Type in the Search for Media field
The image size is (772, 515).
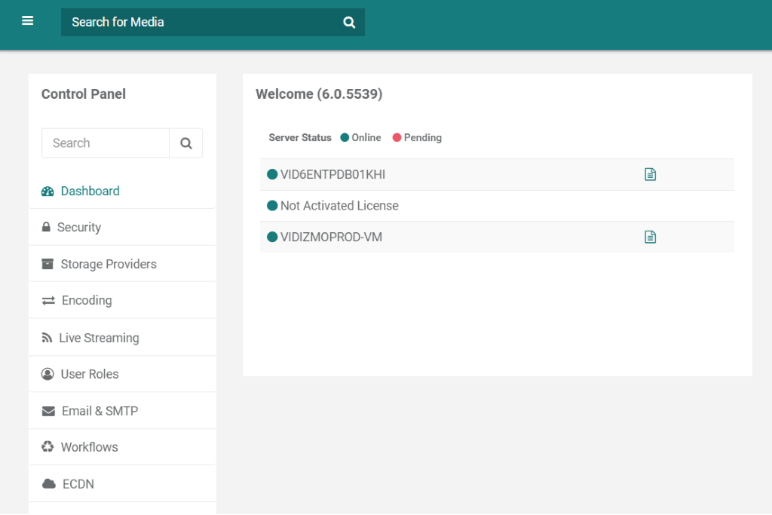(x=200, y=22)
